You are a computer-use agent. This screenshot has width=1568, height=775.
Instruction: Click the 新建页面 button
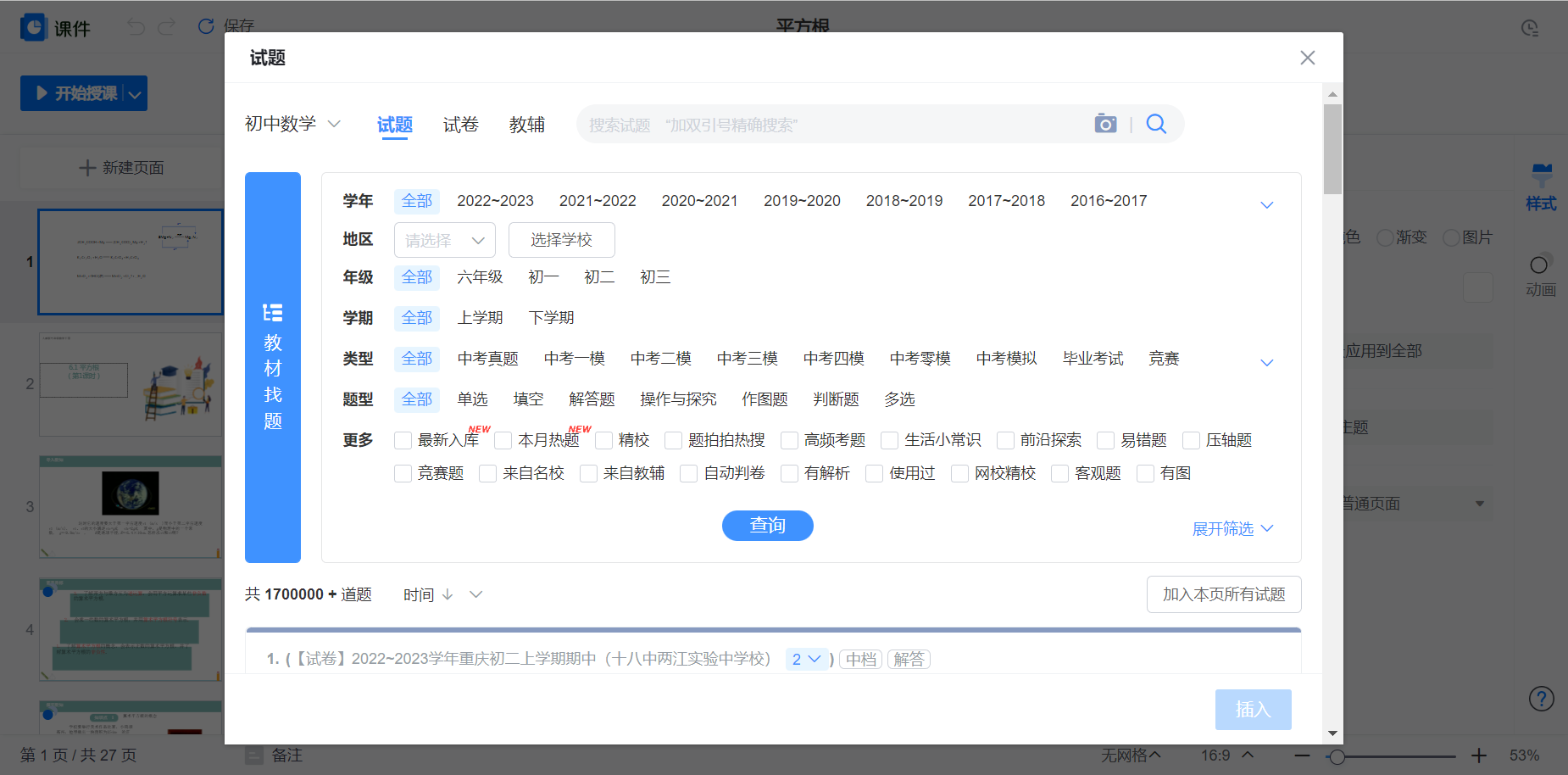click(121, 168)
